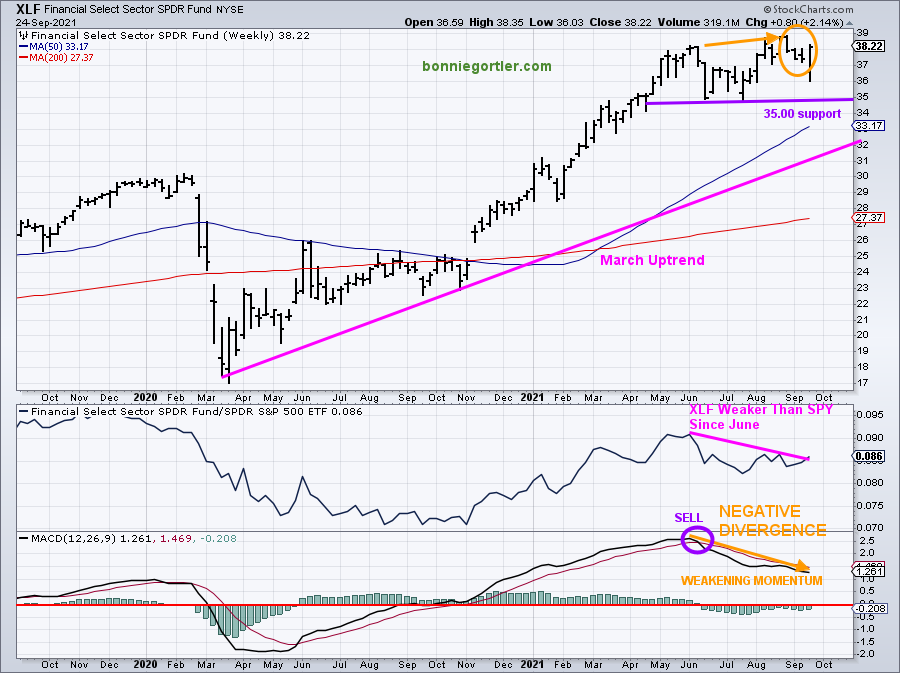Click the MA(200) 27.37 legend text
Viewport: 900px width, 673px height.
pos(61,57)
